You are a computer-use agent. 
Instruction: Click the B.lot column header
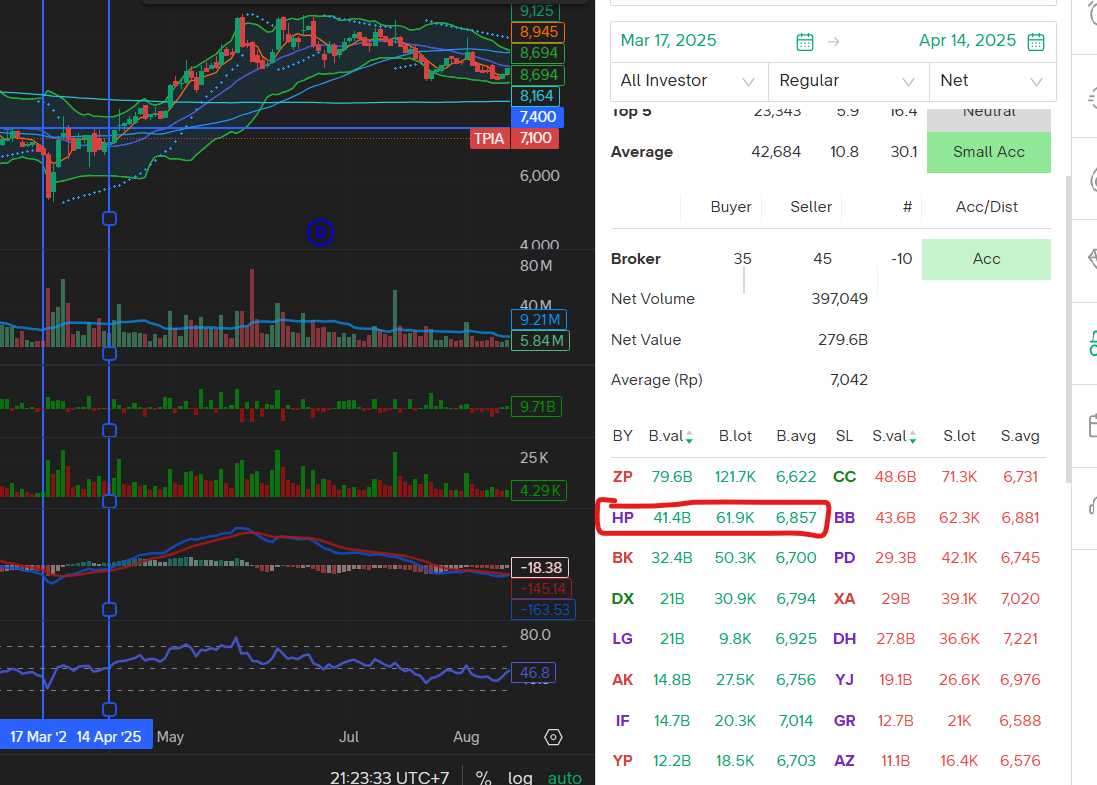pyautogui.click(x=735, y=436)
